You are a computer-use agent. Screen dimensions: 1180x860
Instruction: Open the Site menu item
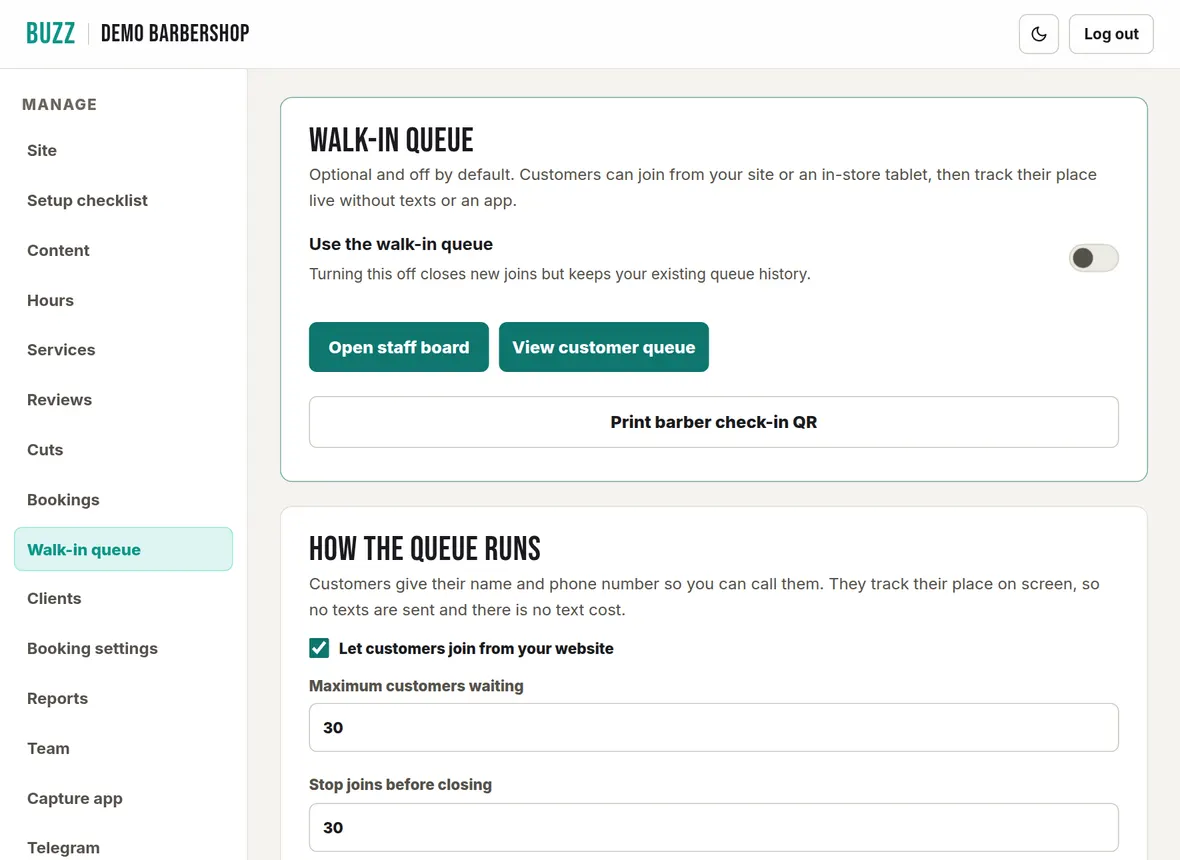click(x=123, y=150)
